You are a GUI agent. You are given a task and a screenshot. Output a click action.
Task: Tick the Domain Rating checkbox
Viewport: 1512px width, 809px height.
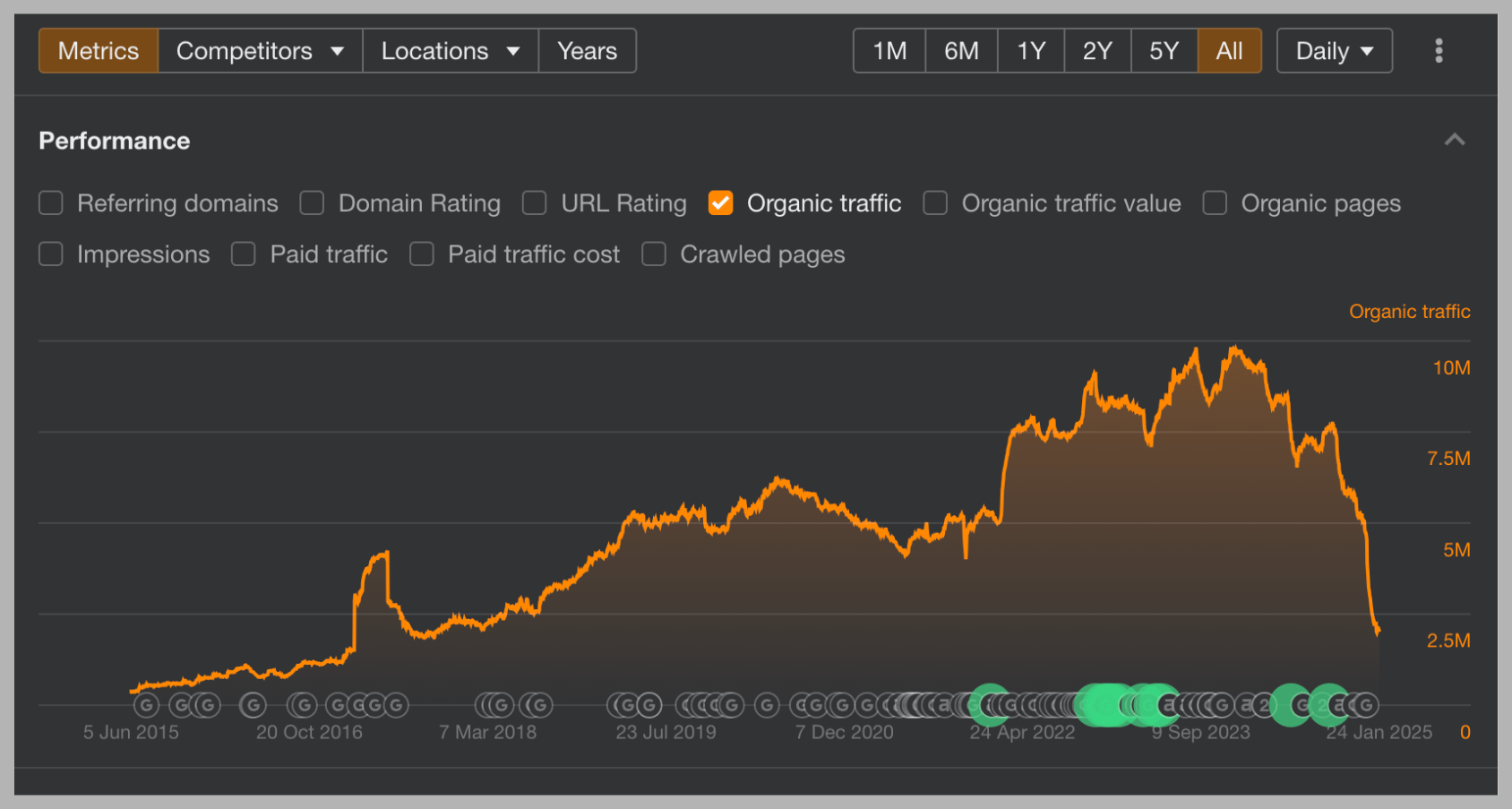(x=312, y=203)
